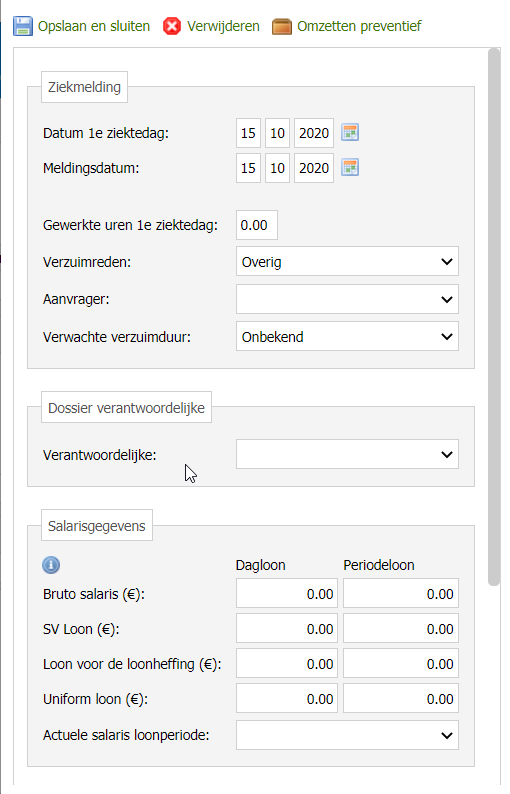
Task: Click the Periodeloon column header
Action: click(x=379, y=565)
